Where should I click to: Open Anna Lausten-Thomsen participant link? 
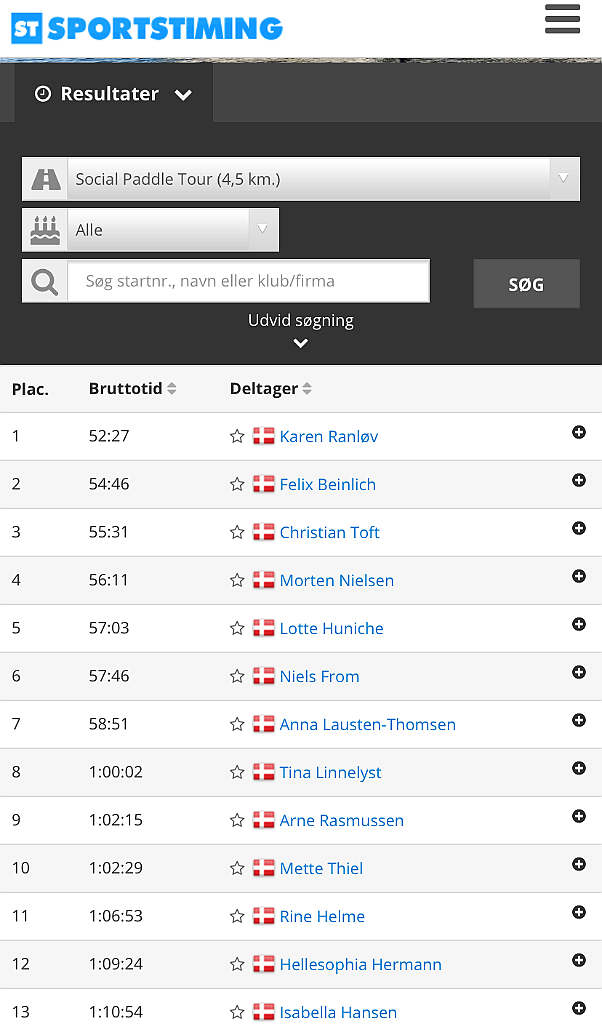point(368,724)
